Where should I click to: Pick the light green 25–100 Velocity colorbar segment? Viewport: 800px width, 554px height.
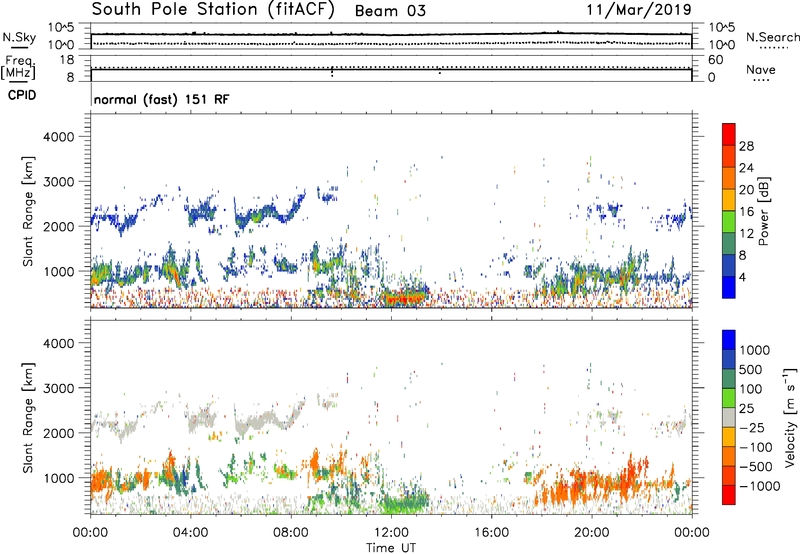click(729, 398)
